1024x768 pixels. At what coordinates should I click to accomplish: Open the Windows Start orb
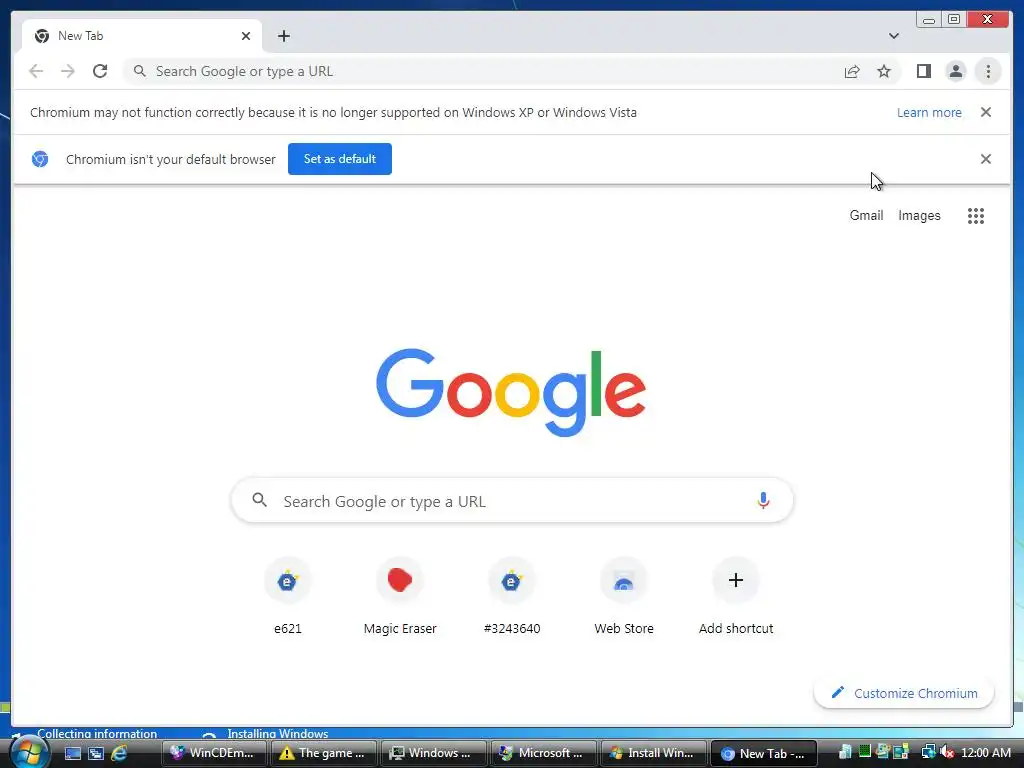pyautogui.click(x=27, y=753)
